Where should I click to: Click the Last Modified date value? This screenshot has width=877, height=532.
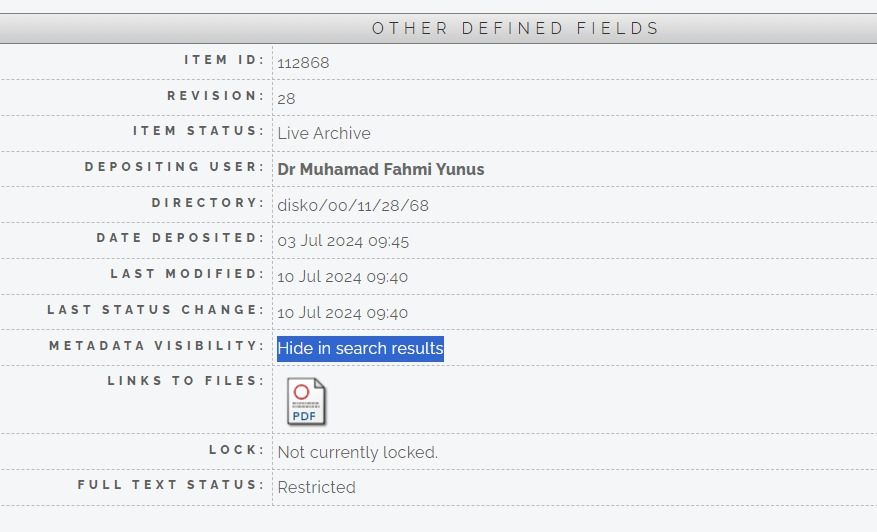click(342, 277)
